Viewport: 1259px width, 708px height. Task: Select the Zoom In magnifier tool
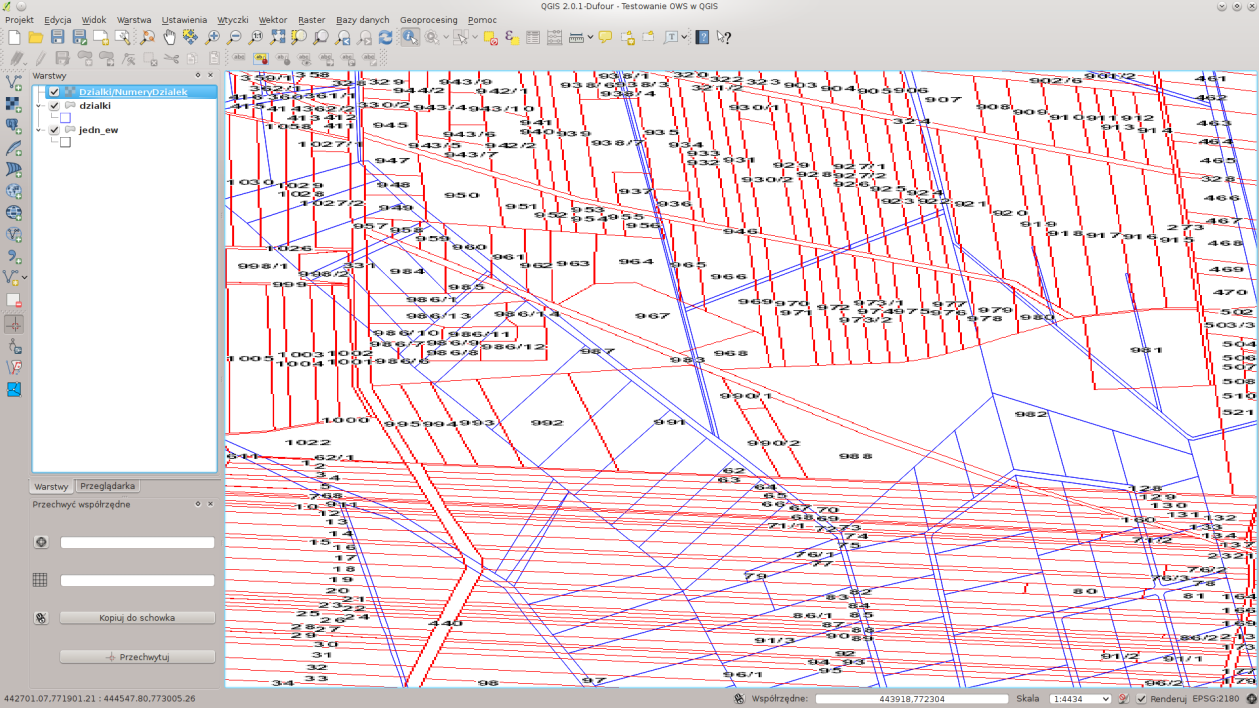pos(212,38)
